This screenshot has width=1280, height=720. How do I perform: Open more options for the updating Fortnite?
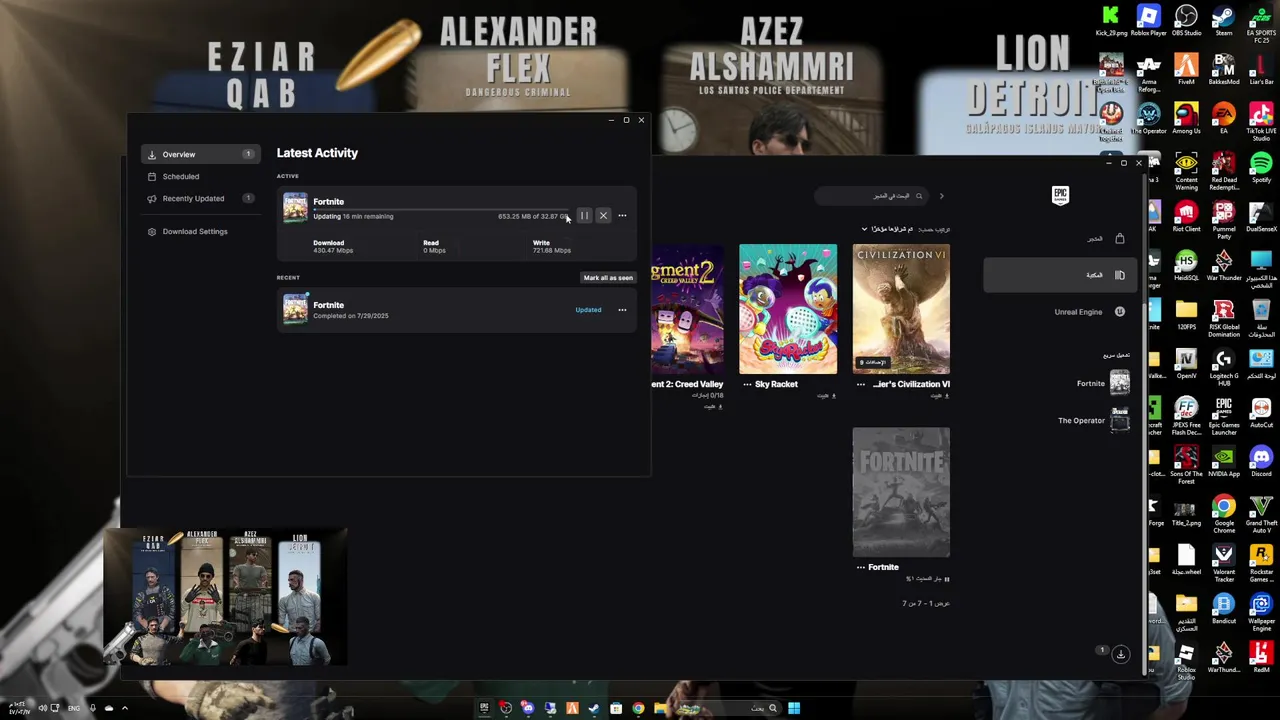click(622, 216)
